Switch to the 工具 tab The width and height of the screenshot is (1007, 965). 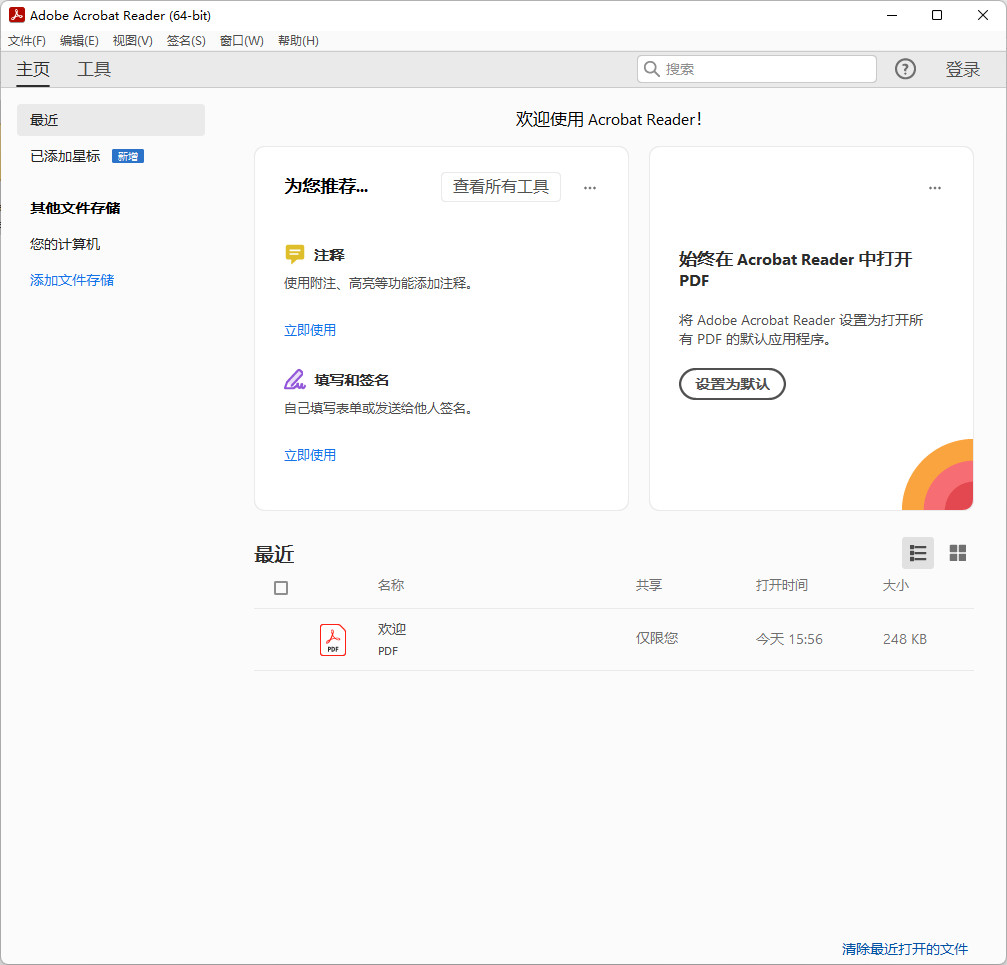[x=94, y=69]
